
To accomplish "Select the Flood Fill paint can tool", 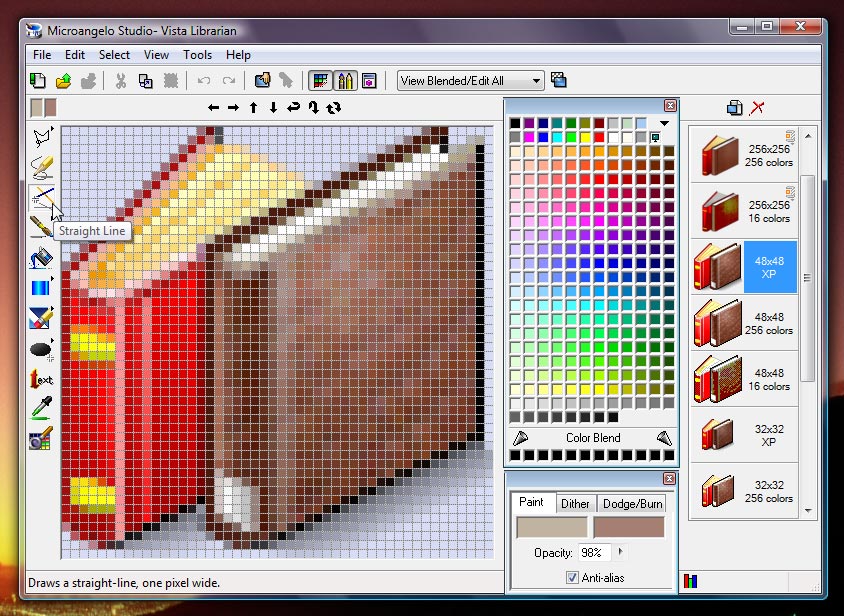I will click(x=40, y=257).
